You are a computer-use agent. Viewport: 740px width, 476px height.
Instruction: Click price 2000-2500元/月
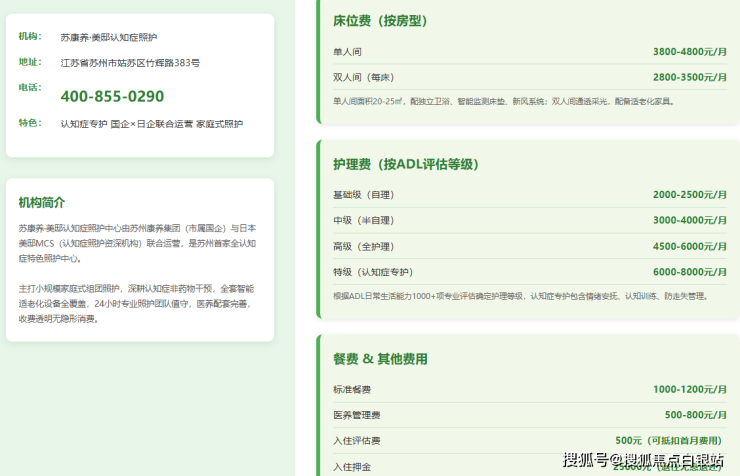click(690, 194)
